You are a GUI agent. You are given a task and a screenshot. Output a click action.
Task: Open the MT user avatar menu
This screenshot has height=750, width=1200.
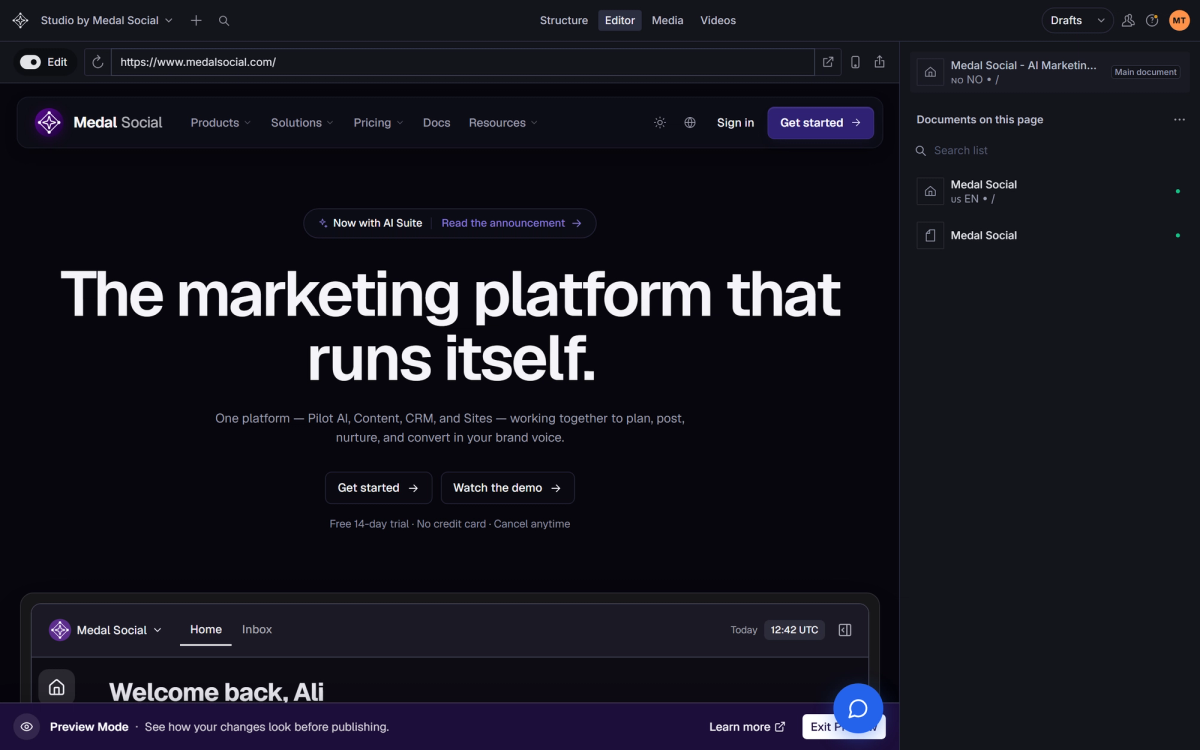(1179, 20)
